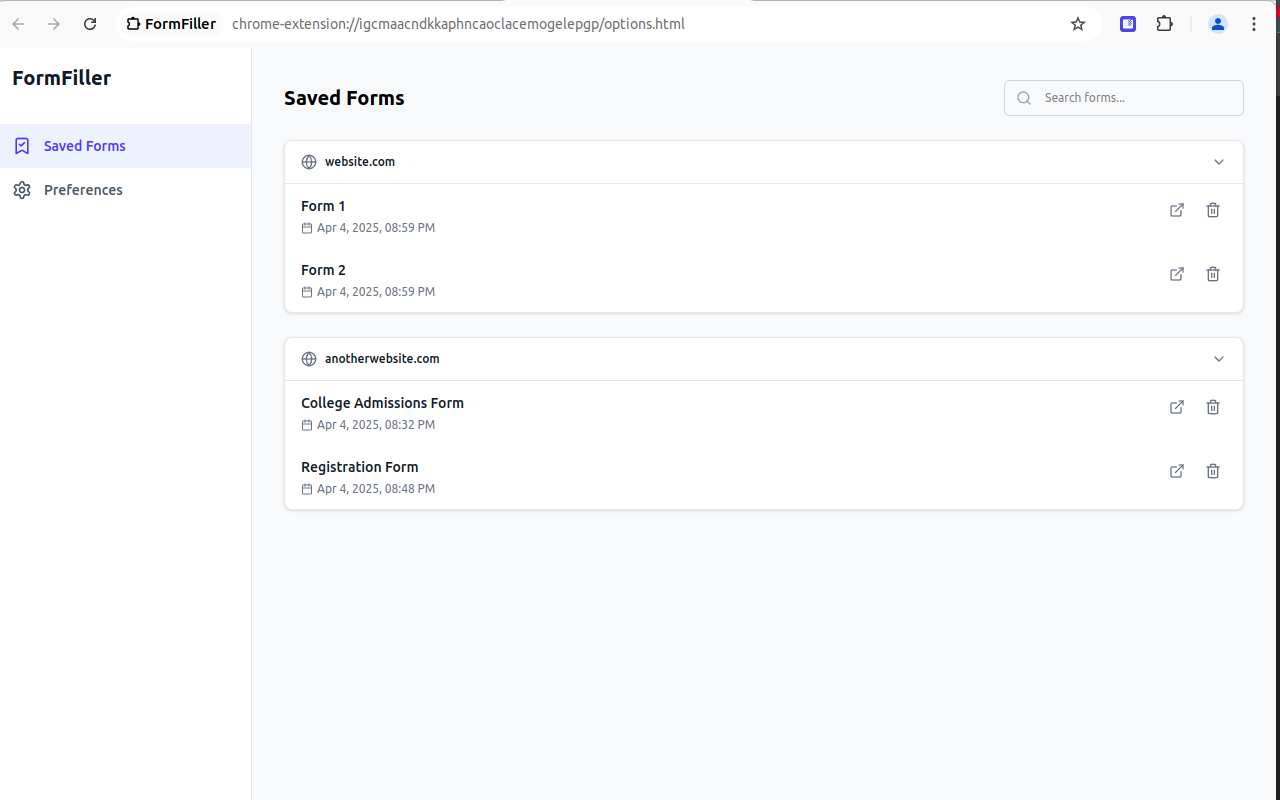This screenshot has height=800, width=1280.
Task: Click the globe icon beside website.com
Action: coord(310,161)
